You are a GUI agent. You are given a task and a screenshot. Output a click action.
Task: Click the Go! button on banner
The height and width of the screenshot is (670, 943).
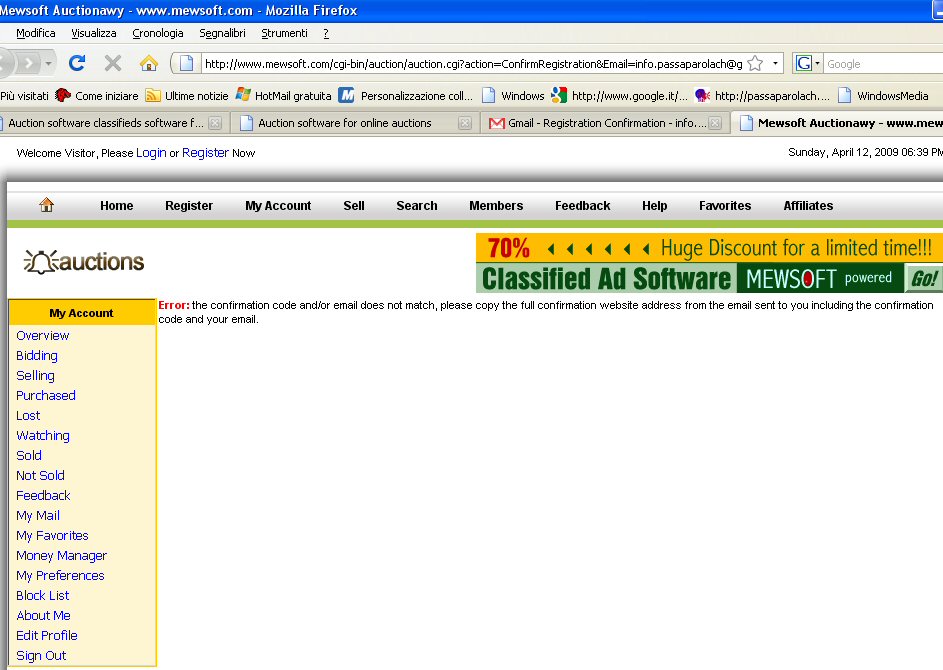924,278
